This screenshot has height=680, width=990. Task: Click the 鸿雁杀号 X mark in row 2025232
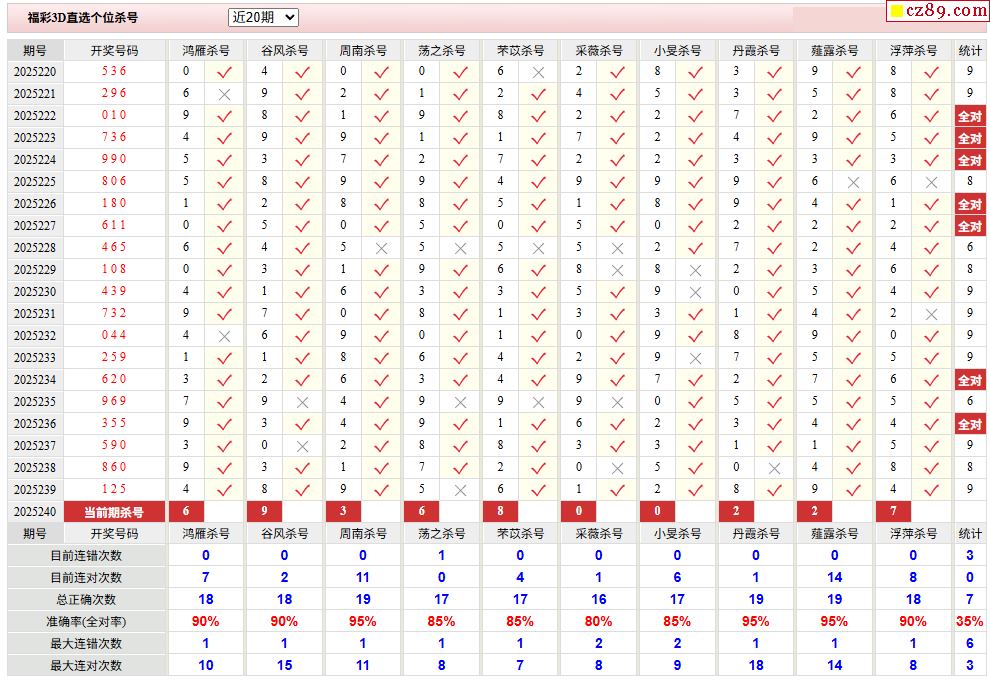[224, 337]
